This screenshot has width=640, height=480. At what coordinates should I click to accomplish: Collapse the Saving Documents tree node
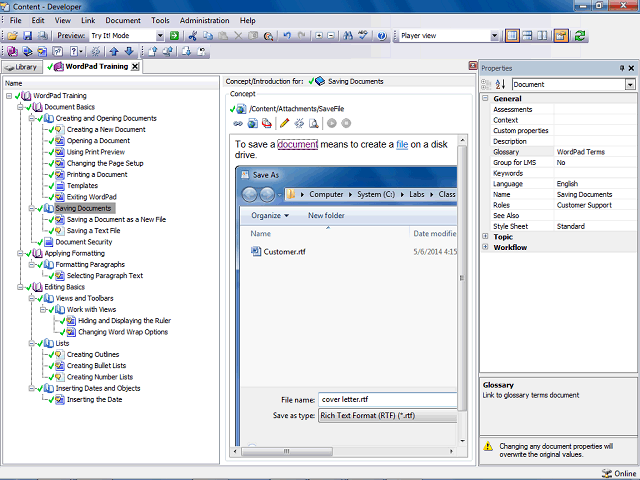pyautogui.click(x=31, y=209)
